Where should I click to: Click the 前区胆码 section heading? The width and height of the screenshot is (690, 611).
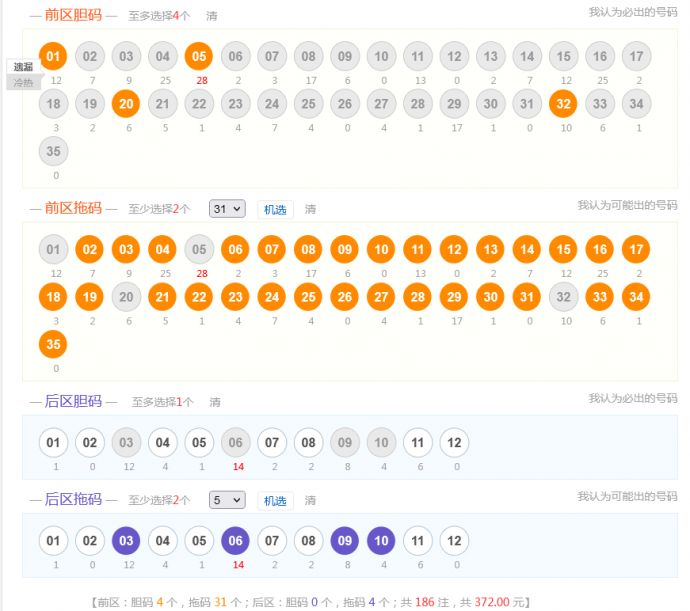[73, 15]
